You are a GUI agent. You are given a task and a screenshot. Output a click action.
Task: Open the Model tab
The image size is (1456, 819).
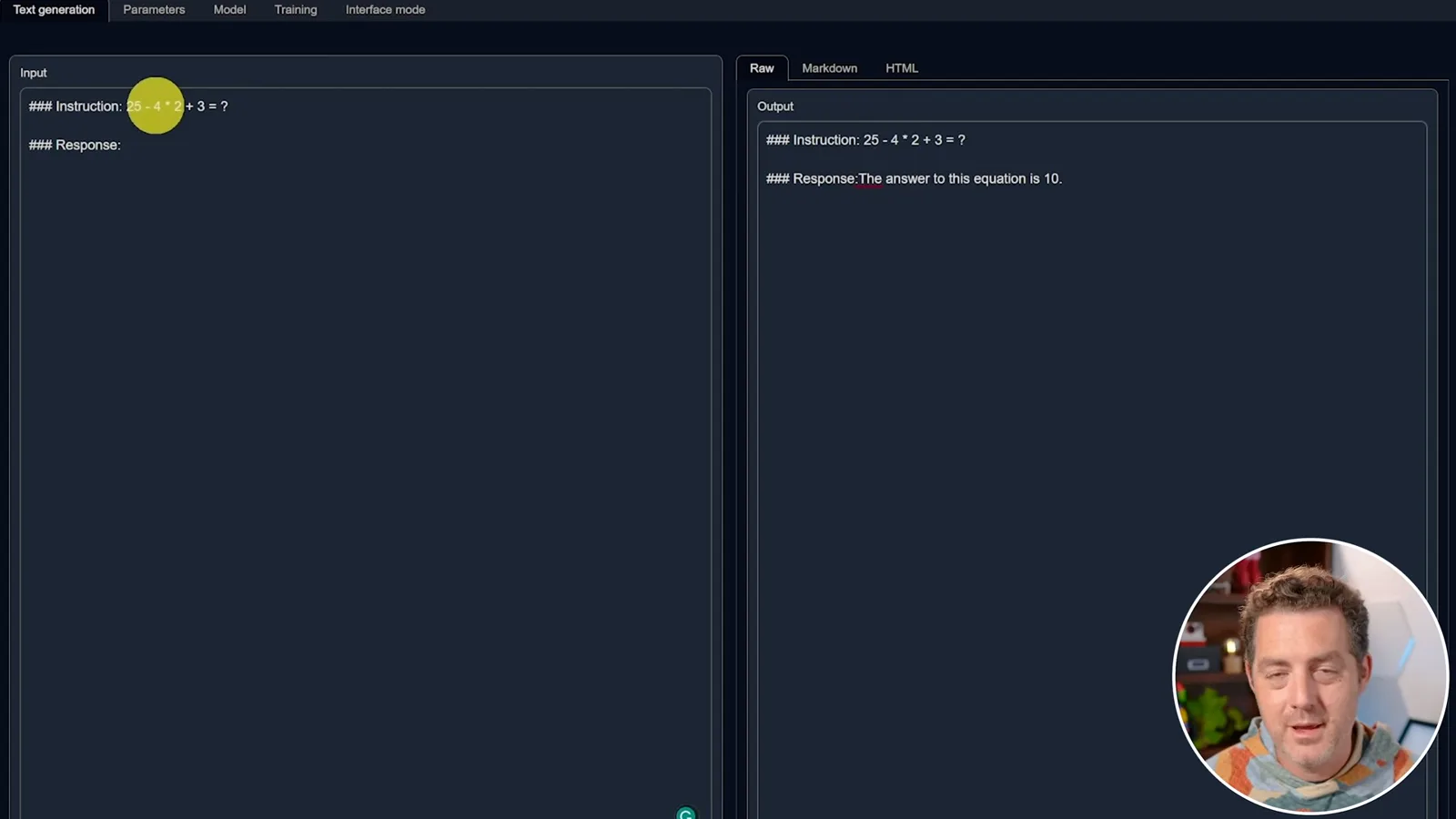pos(229,10)
